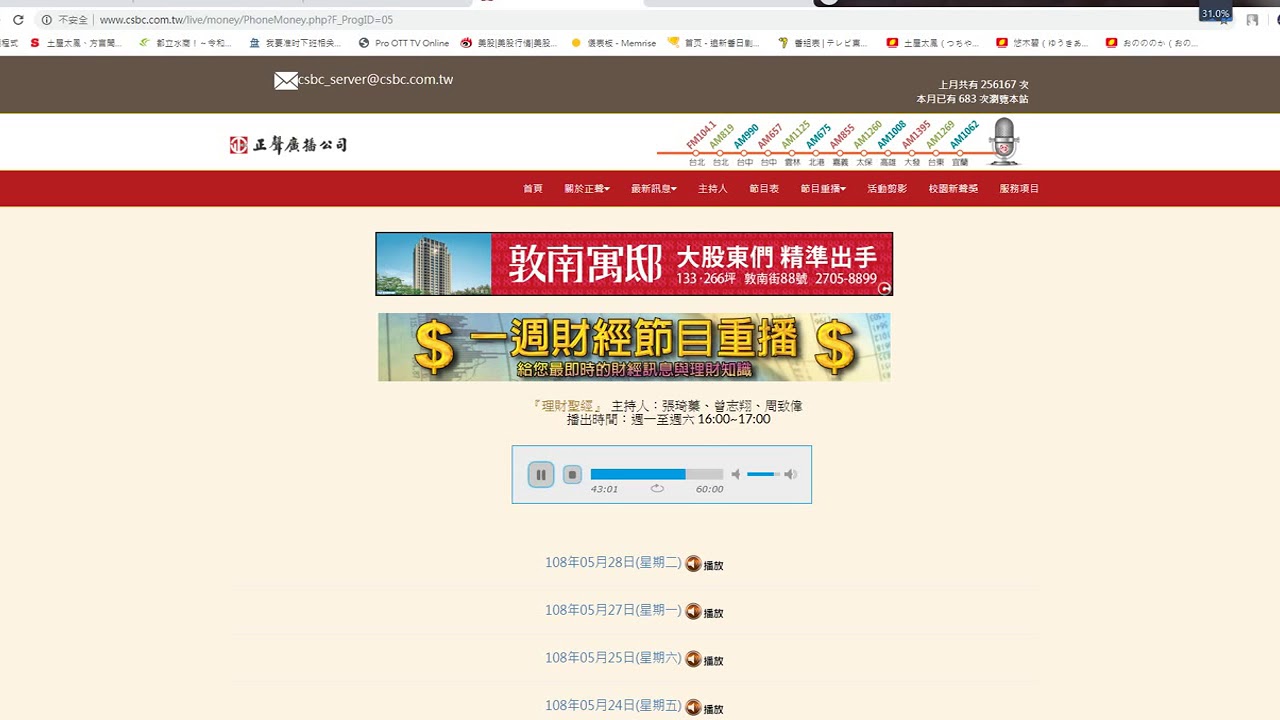Open the 儀表板 - Memrise bookmark
This screenshot has height=720, width=1280.
(614, 43)
